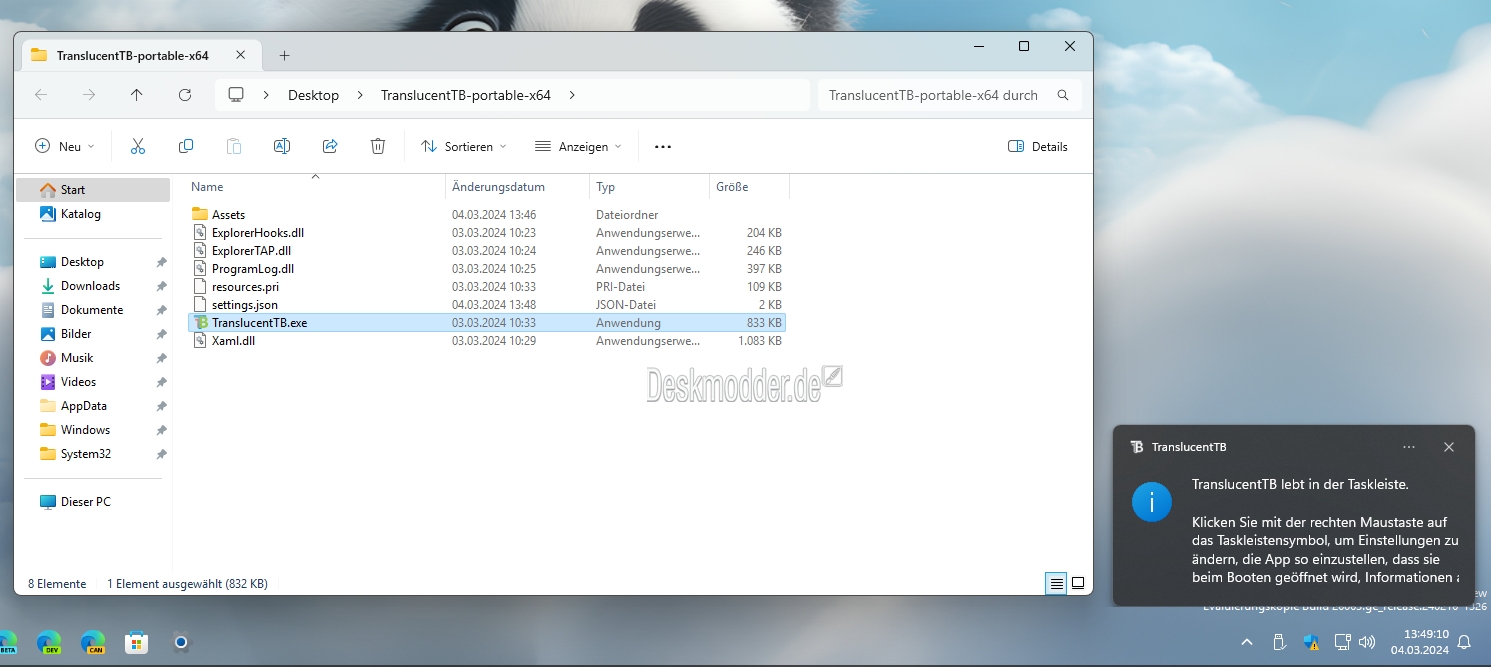Open Musik in the sidebar
The image size is (1491, 667).
[x=93, y=358]
